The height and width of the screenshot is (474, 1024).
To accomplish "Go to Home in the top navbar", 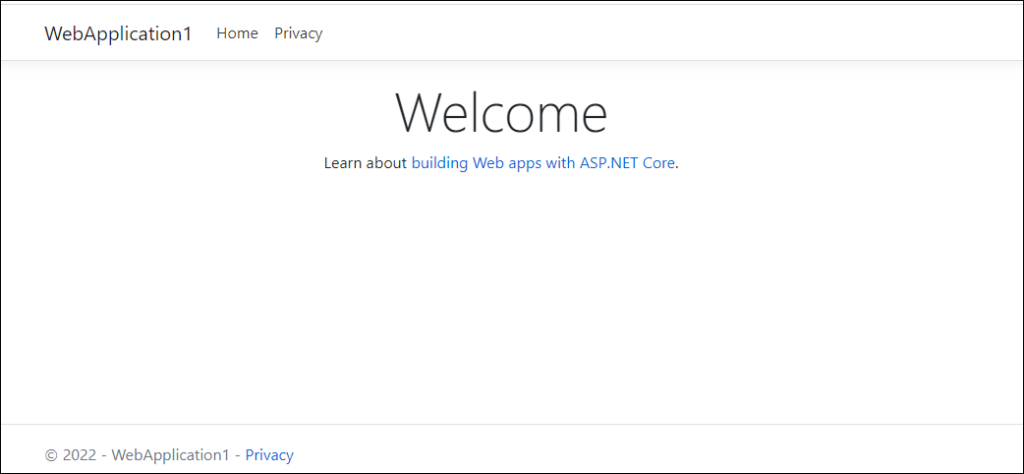I will pyautogui.click(x=237, y=33).
